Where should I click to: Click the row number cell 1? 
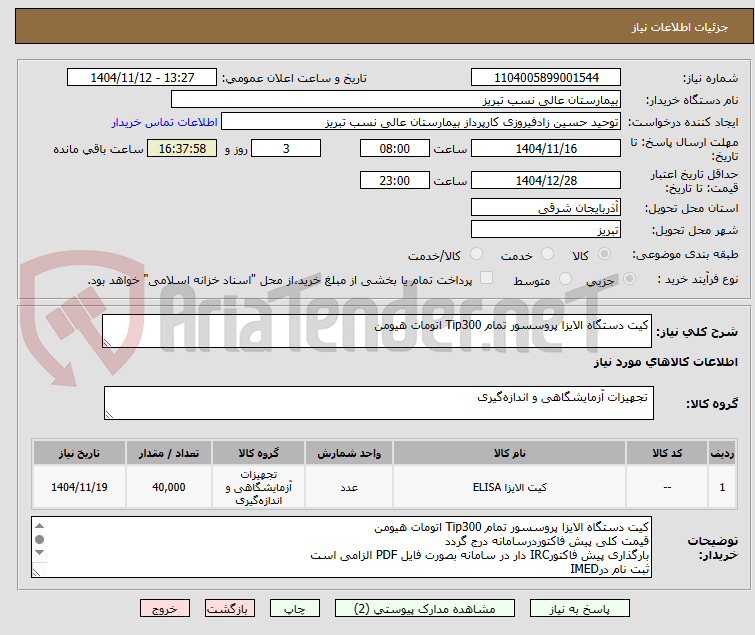pos(722,487)
